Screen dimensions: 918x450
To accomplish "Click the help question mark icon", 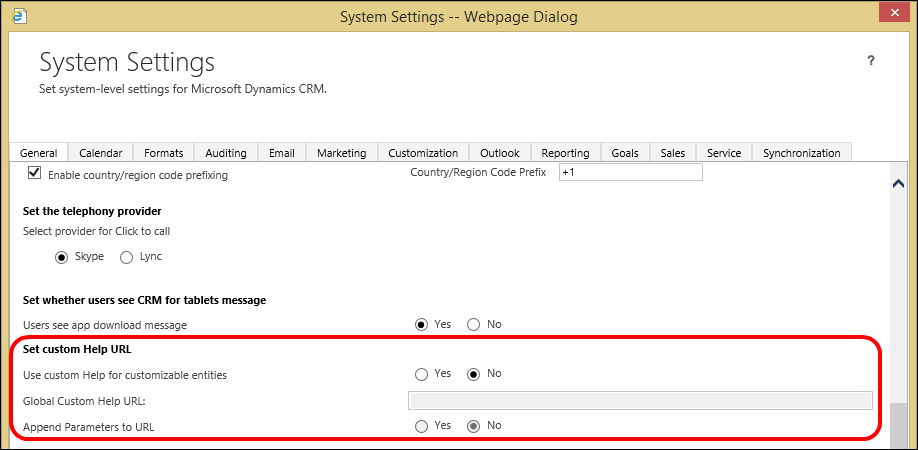I will 871,62.
